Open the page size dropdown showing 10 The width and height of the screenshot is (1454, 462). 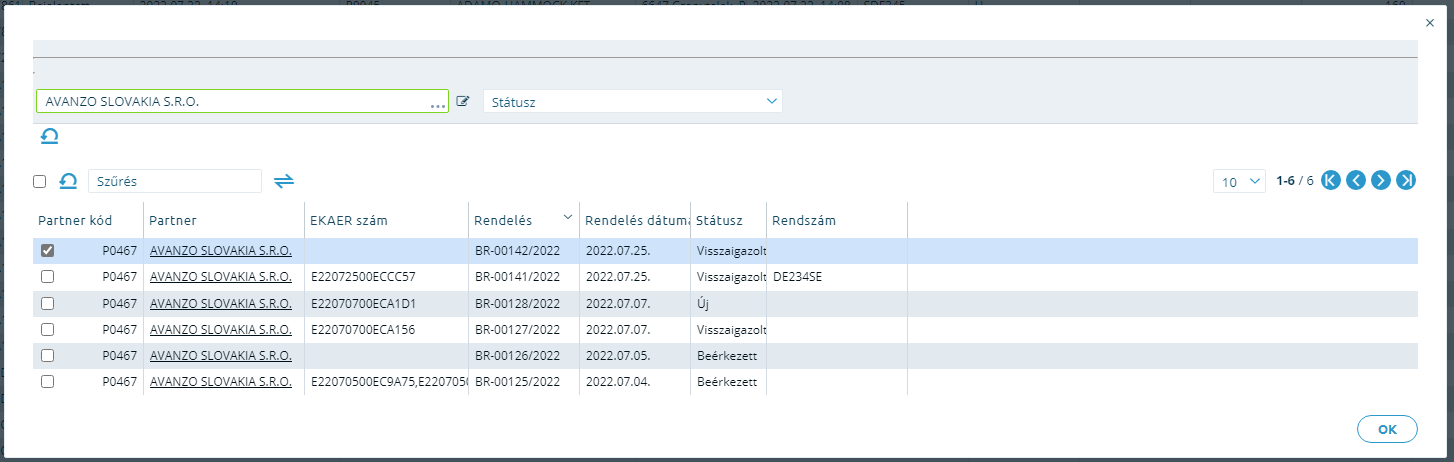(x=1239, y=181)
